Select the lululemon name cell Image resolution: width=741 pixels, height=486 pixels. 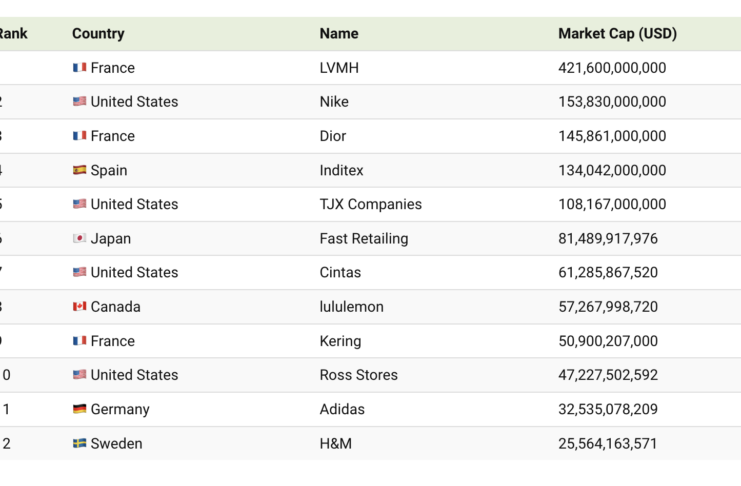(351, 307)
